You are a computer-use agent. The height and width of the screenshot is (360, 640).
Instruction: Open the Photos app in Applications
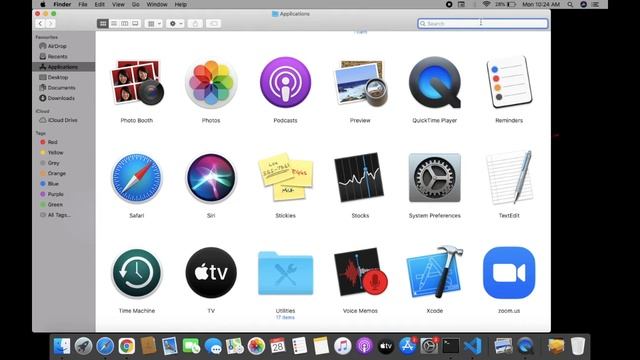pyautogui.click(x=211, y=83)
